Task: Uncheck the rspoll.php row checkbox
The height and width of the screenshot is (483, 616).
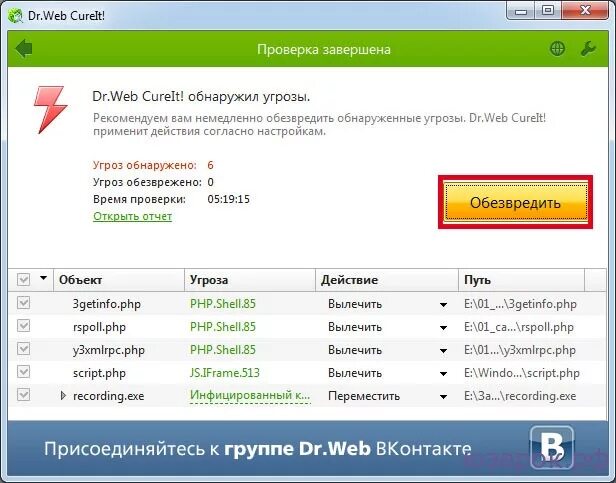Action: tap(23, 326)
